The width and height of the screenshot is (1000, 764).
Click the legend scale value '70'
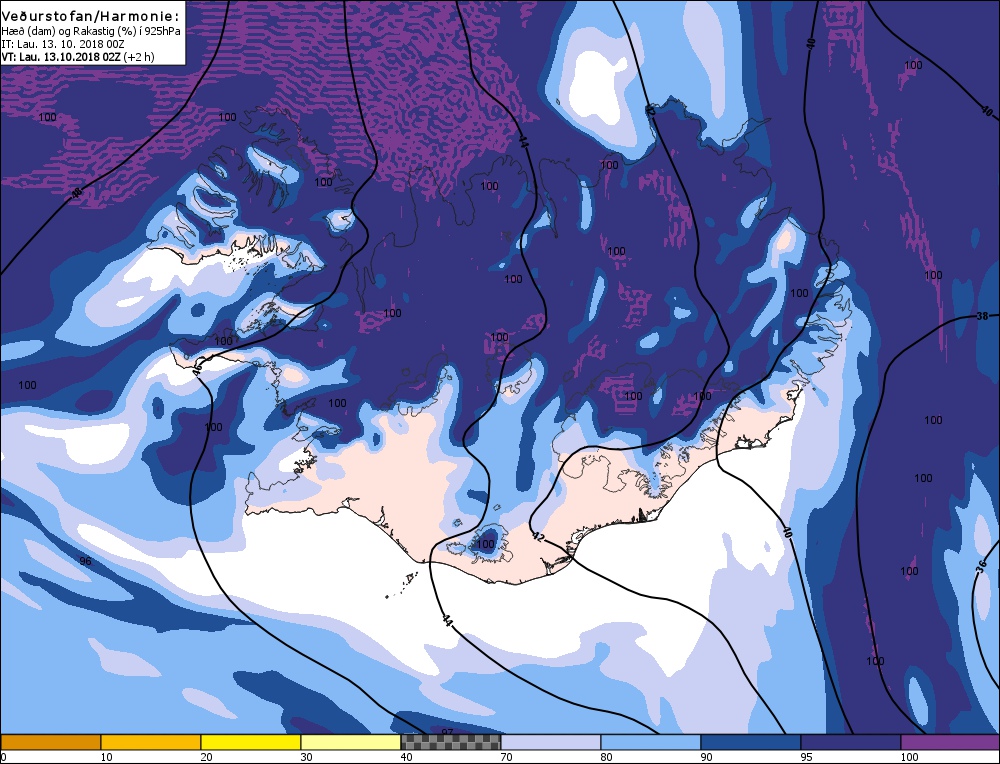tap(506, 757)
